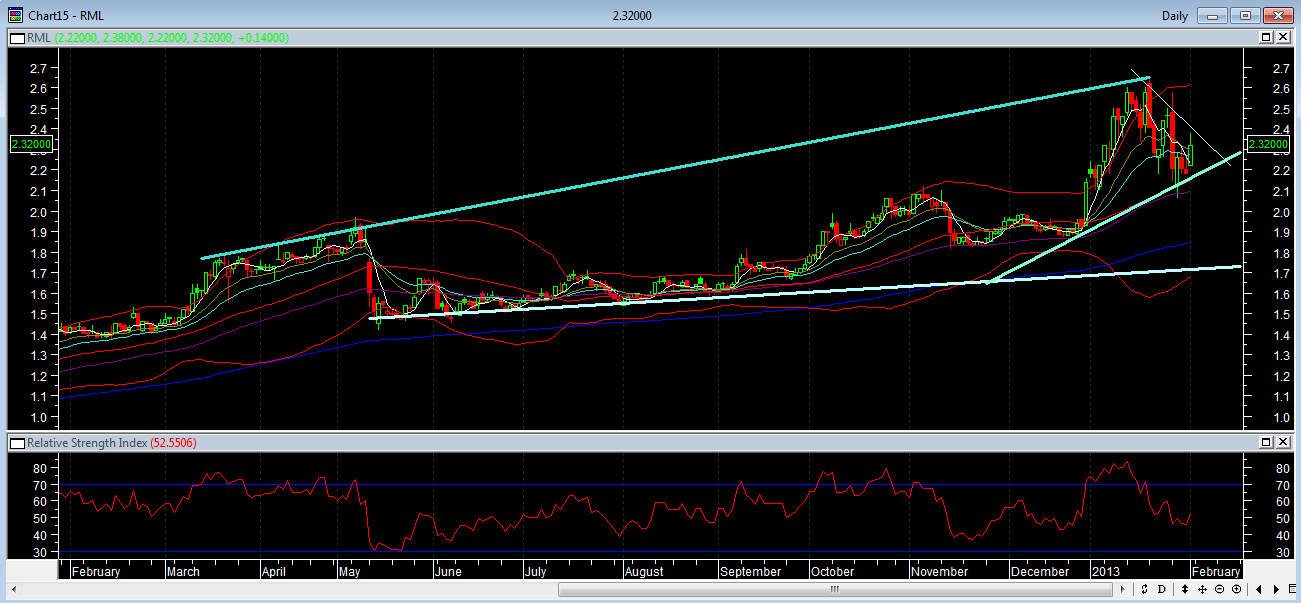Click the four-way pan arrows icon
This screenshot has height=603, width=1301.
point(1202,589)
